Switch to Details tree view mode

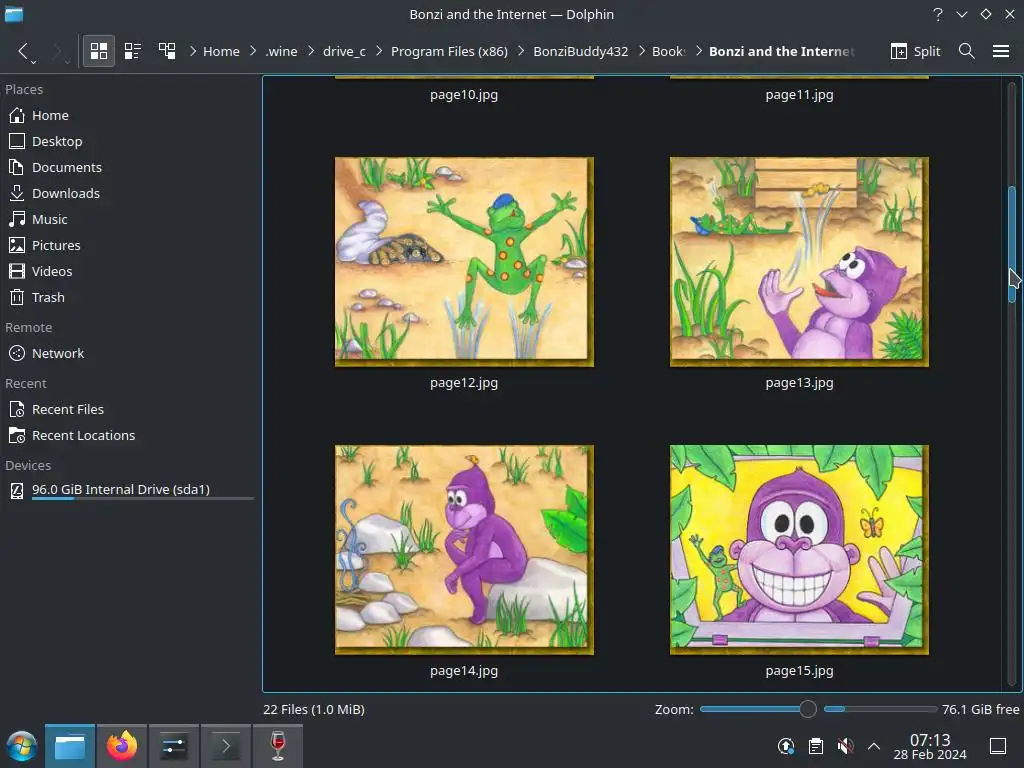tap(167, 51)
